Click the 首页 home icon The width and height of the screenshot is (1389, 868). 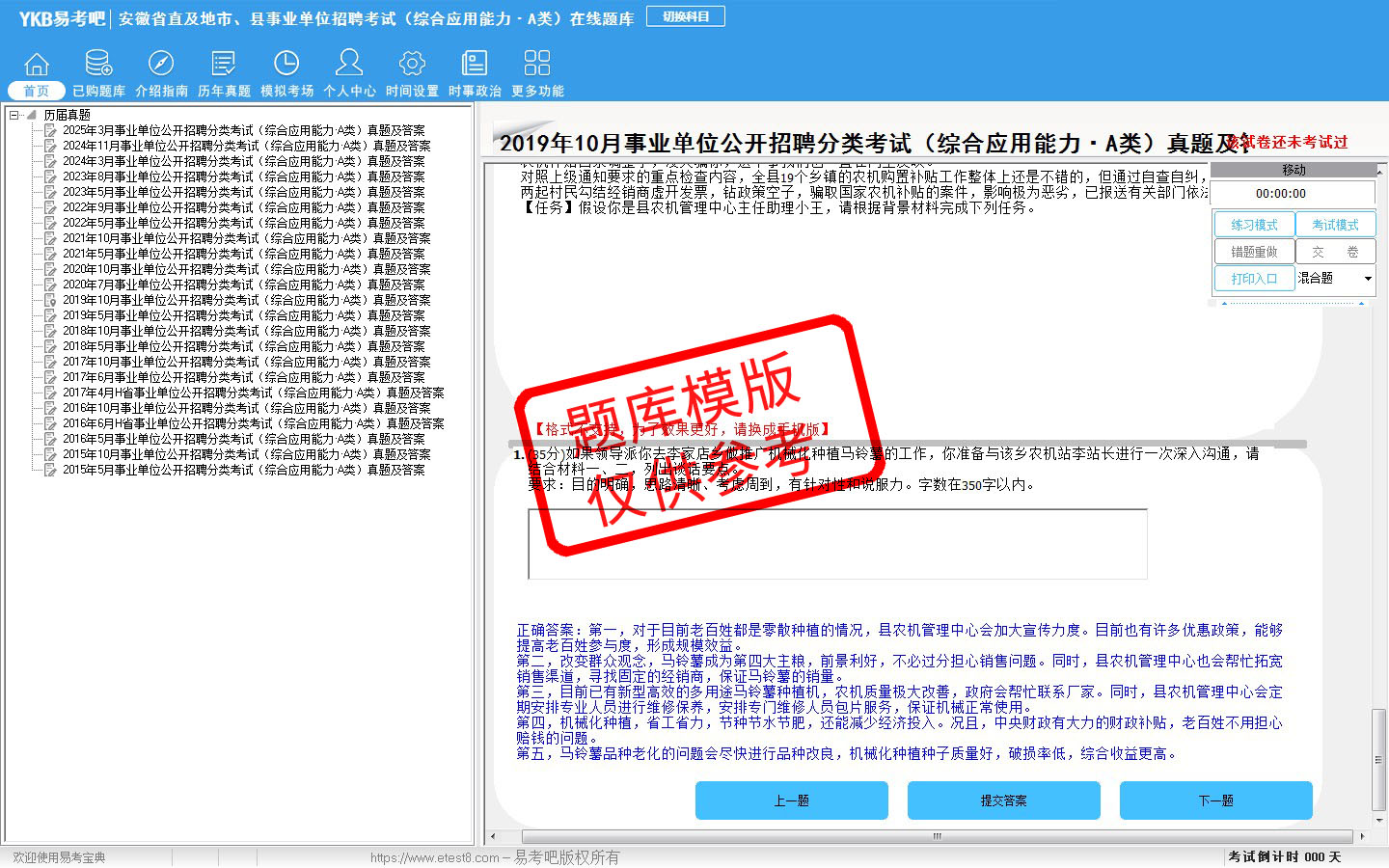pos(37,65)
